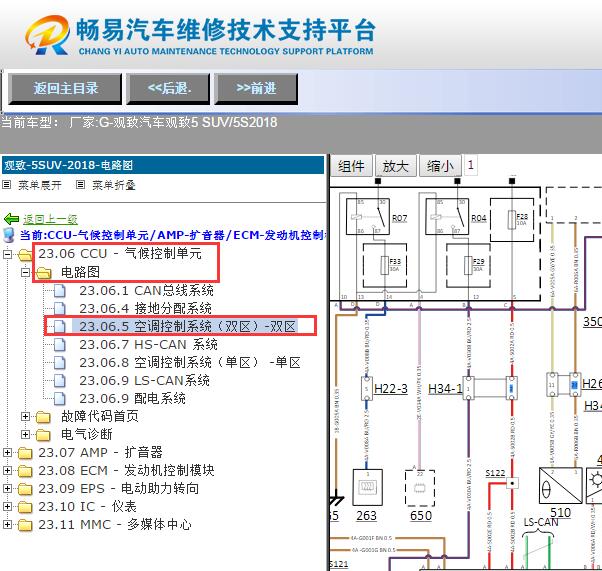Image resolution: width=602 pixels, height=571 pixels.
Task: Collapse all menus via 菜单折叠
Action: [114, 185]
